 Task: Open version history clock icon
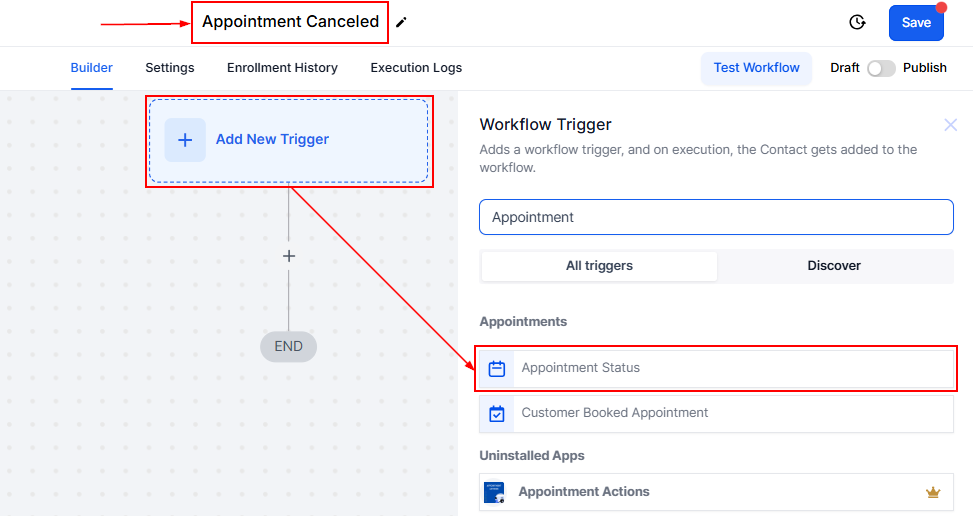click(856, 22)
